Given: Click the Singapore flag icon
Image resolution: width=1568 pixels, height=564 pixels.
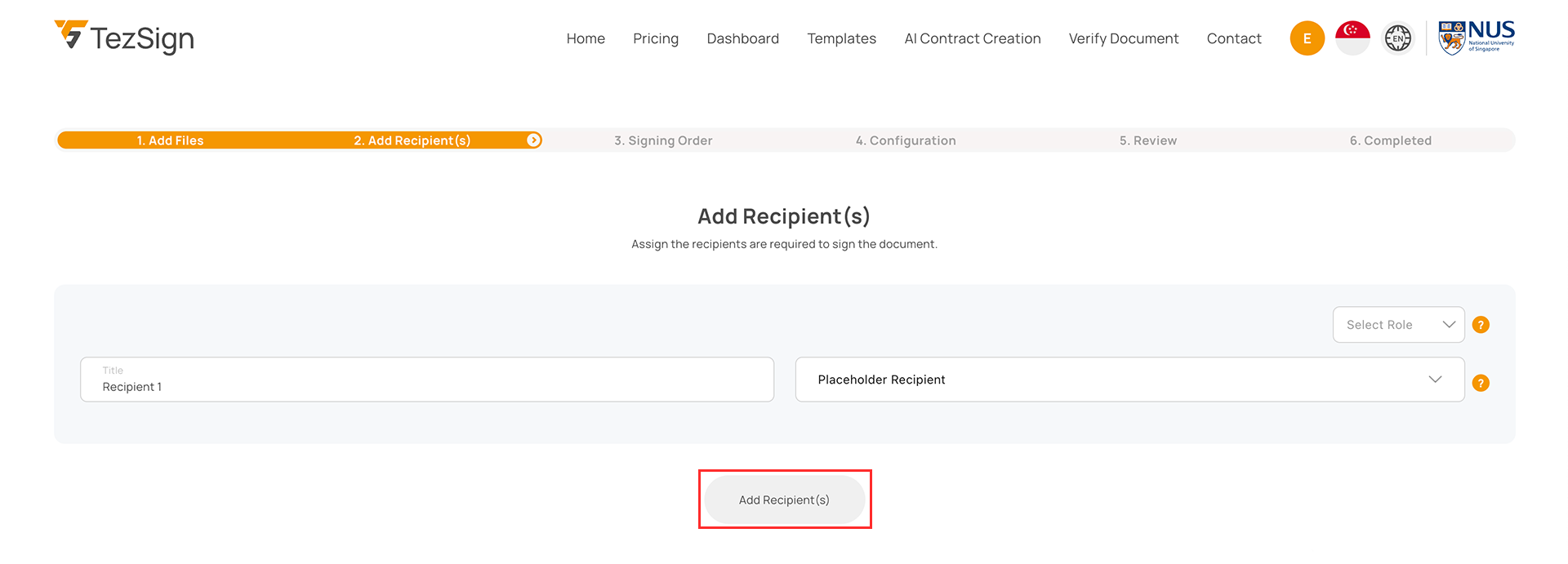Looking at the screenshot, I should tap(1352, 38).
